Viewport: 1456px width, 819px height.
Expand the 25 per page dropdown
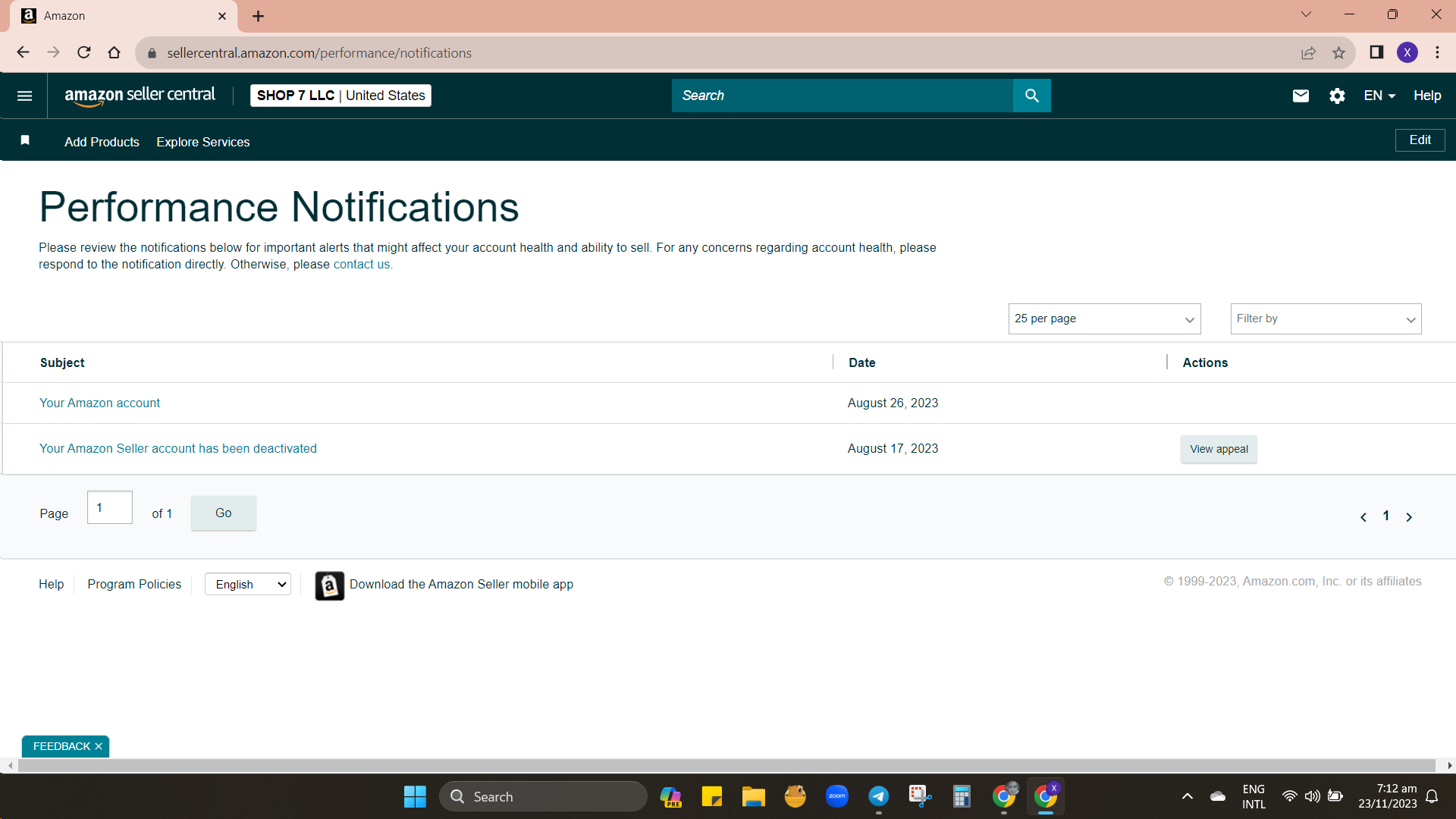point(1104,319)
